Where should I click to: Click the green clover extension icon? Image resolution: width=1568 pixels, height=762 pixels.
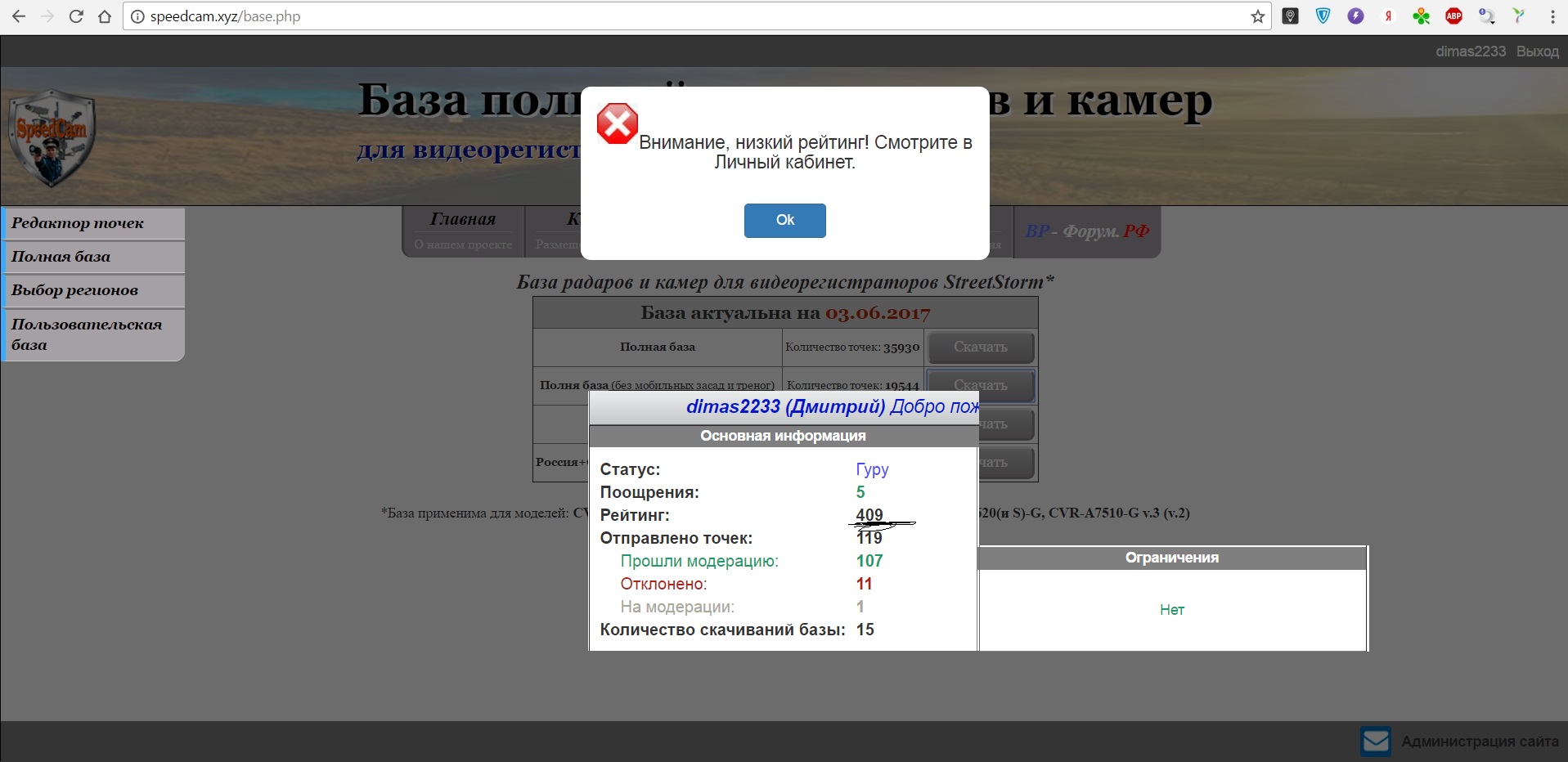[x=1421, y=16]
